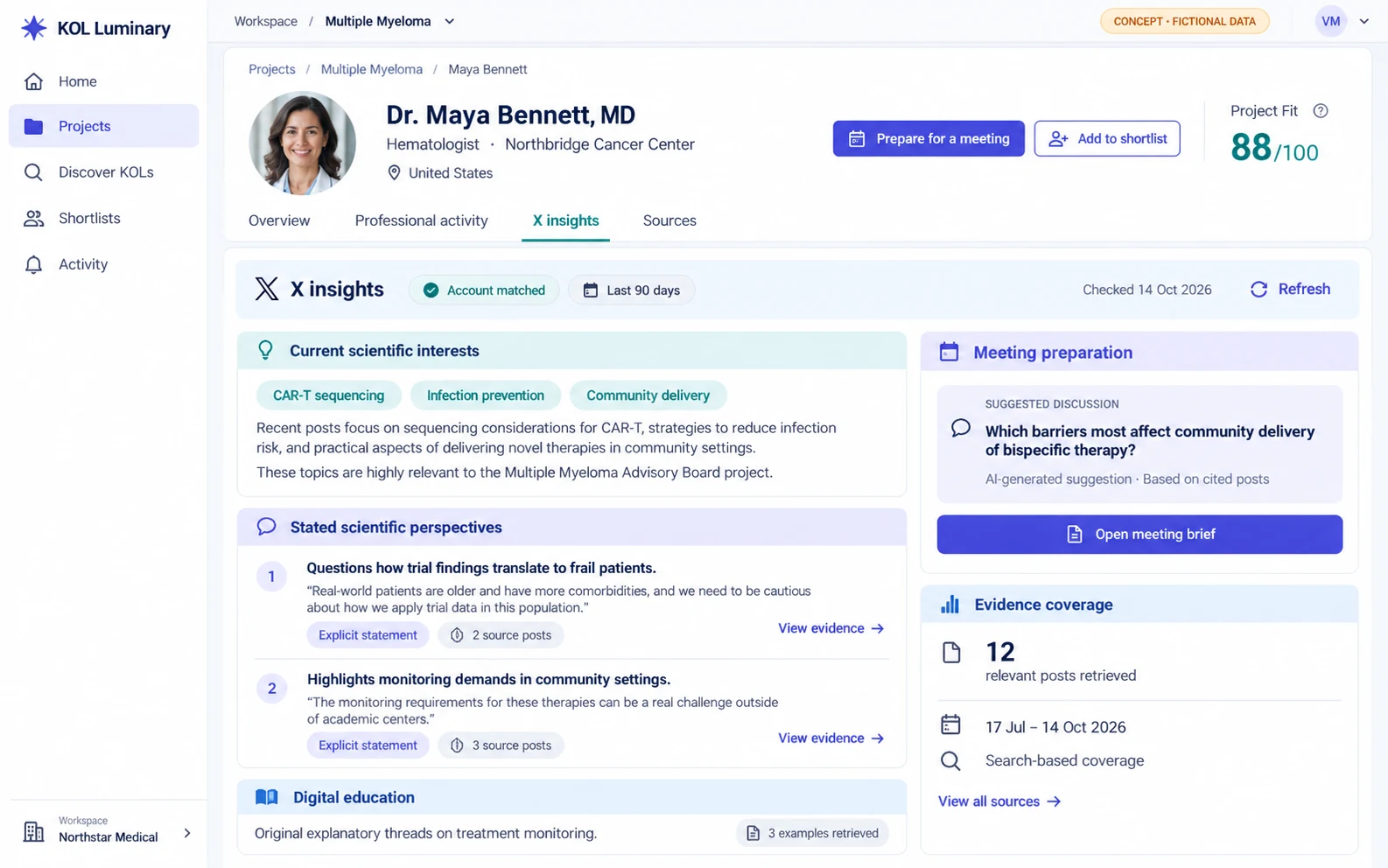Select the Infection prevention topic chip
This screenshot has height=868, width=1388.
coord(486,395)
